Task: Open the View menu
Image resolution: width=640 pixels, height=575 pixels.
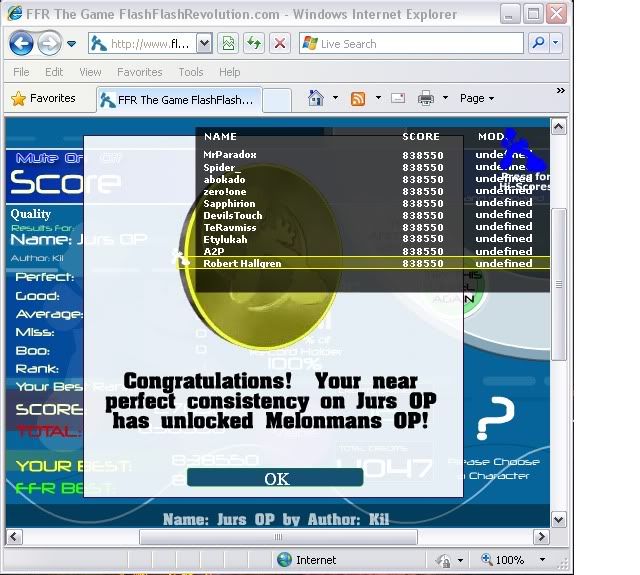Action: coord(90,72)
